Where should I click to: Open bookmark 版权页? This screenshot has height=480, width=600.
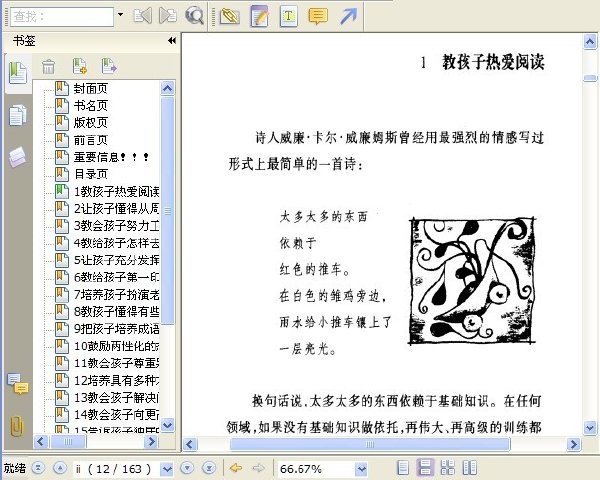(x=90, y=122)
